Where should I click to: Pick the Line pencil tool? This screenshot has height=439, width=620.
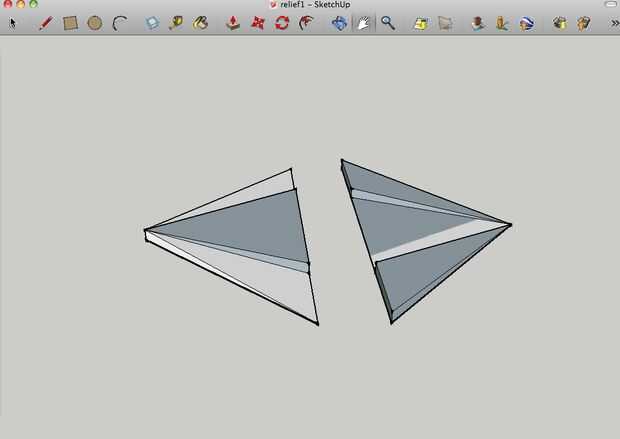coord(46,23)
